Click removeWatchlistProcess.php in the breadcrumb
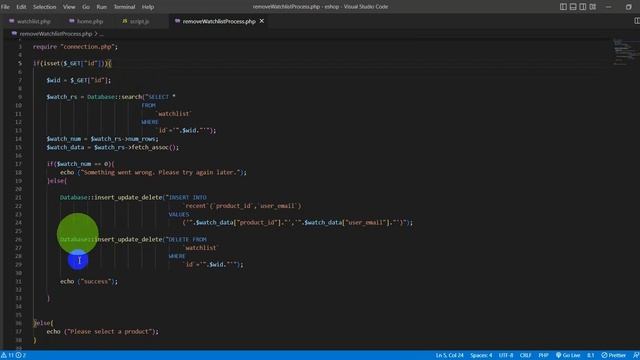This screenshot has height=360, width=640. coord(56,34)
